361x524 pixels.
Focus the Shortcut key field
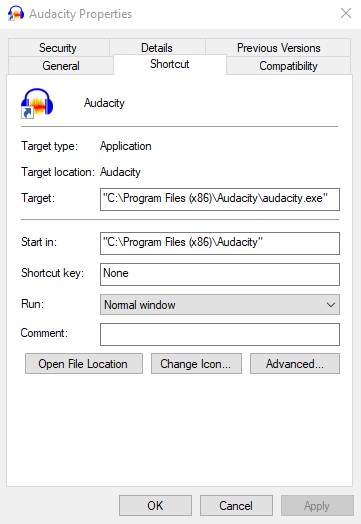pyautogui.click(x=220, y=274)
